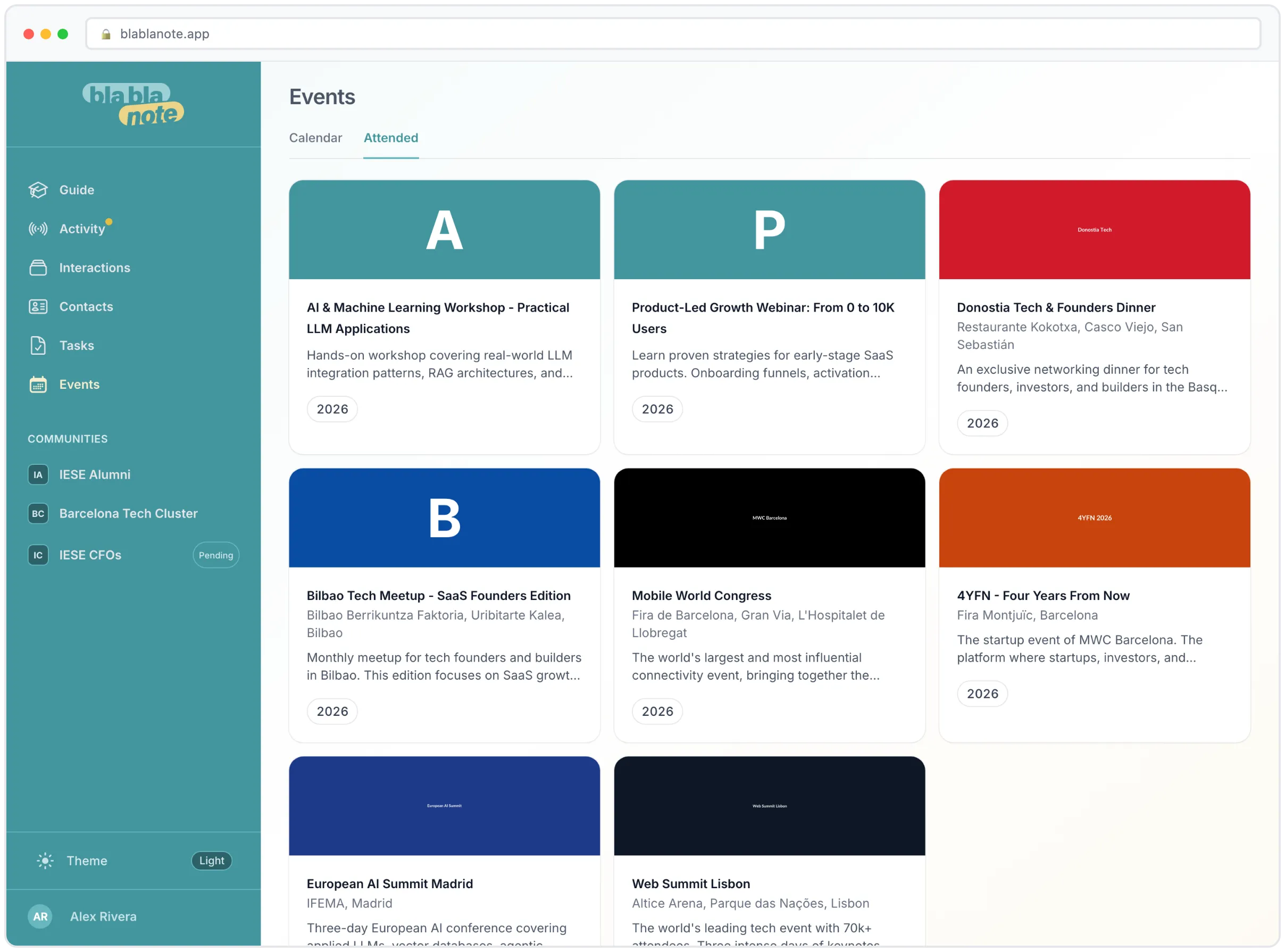
Task: Click the Bilbao Tech Meetup title
Action: click(439, 596)
